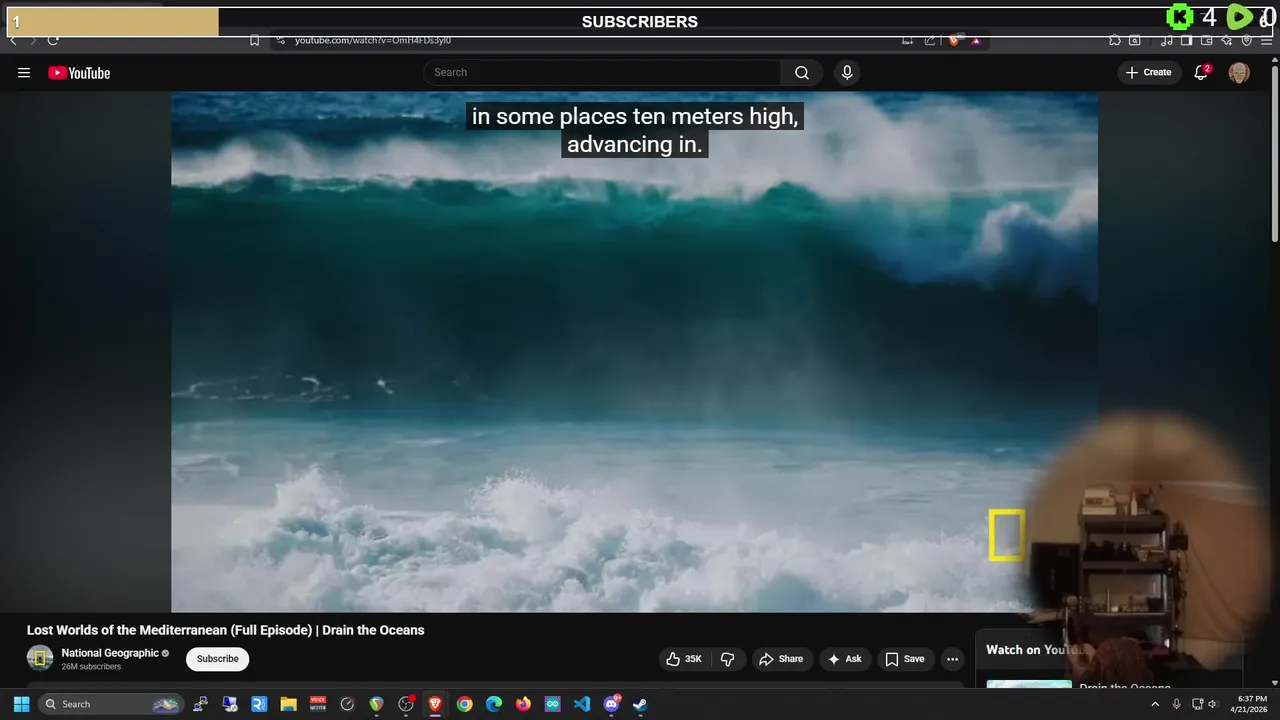1280x720 pixels.
Task: Start voice search with microphone icon
Action: [847, 72]
